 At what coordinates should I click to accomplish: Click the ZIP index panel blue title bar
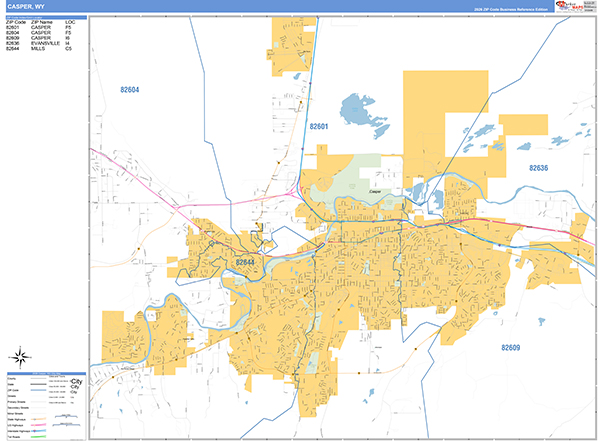coord(46,18)
